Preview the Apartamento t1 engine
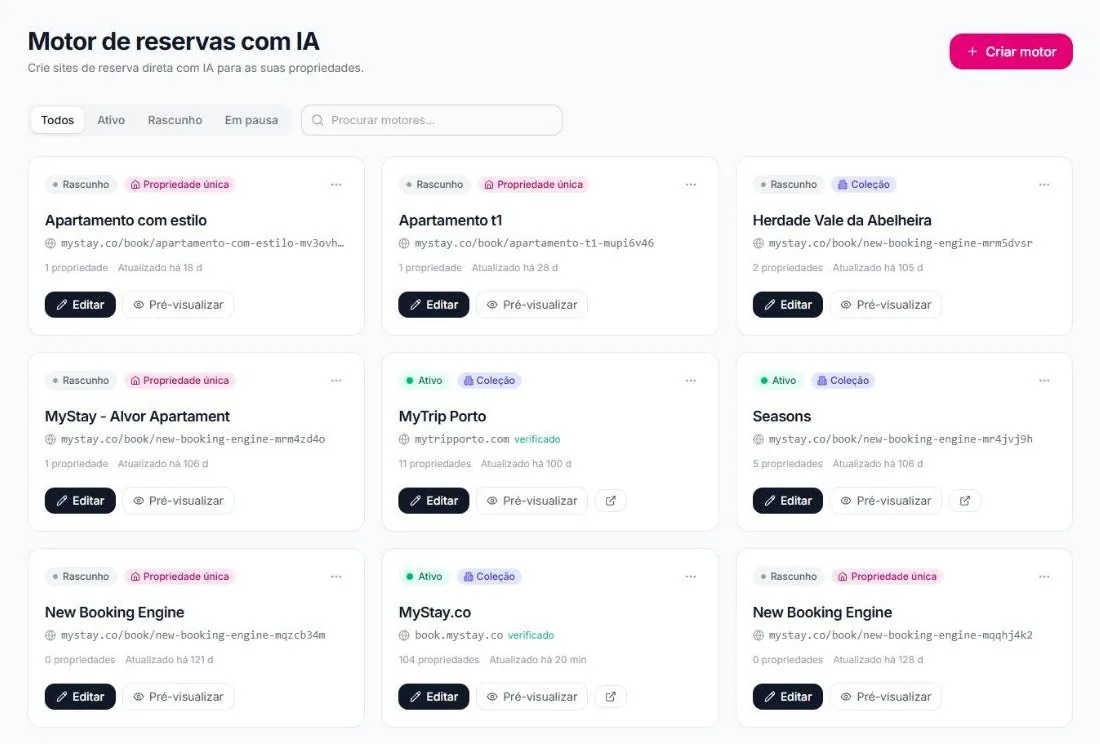This screenshot has height=744, width=1100. (x=532, y=304)
